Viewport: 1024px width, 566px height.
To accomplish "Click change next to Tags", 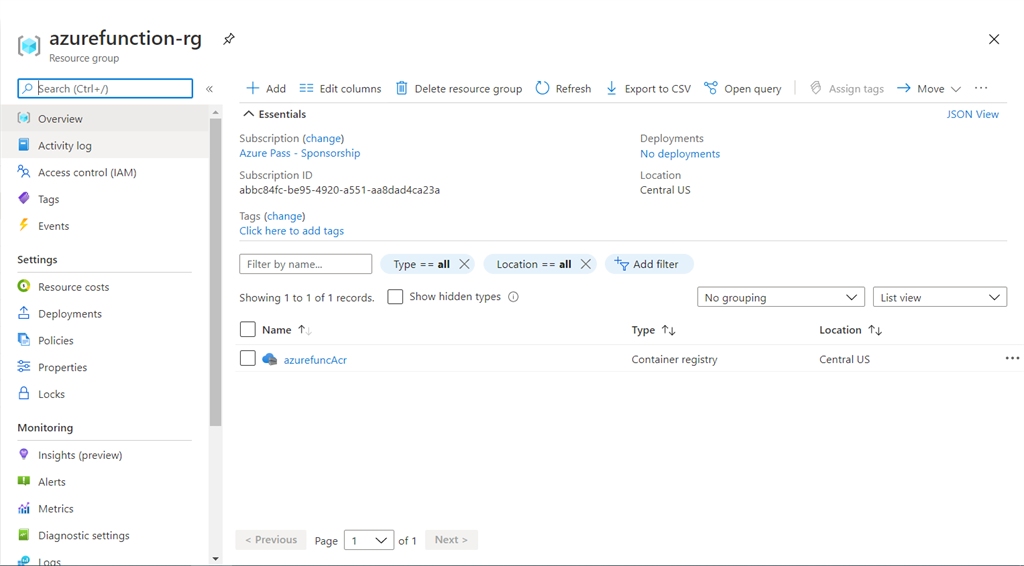I will pos(284,216).
